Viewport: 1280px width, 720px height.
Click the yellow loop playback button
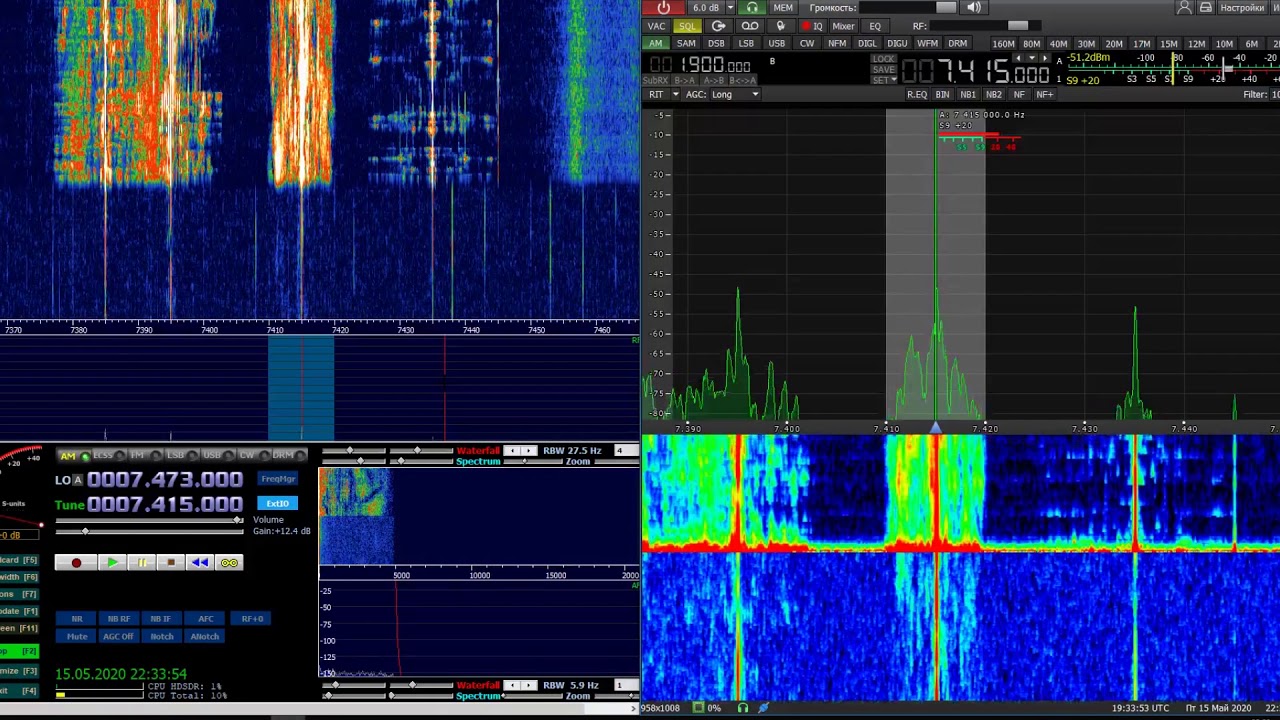coord(229,563)
